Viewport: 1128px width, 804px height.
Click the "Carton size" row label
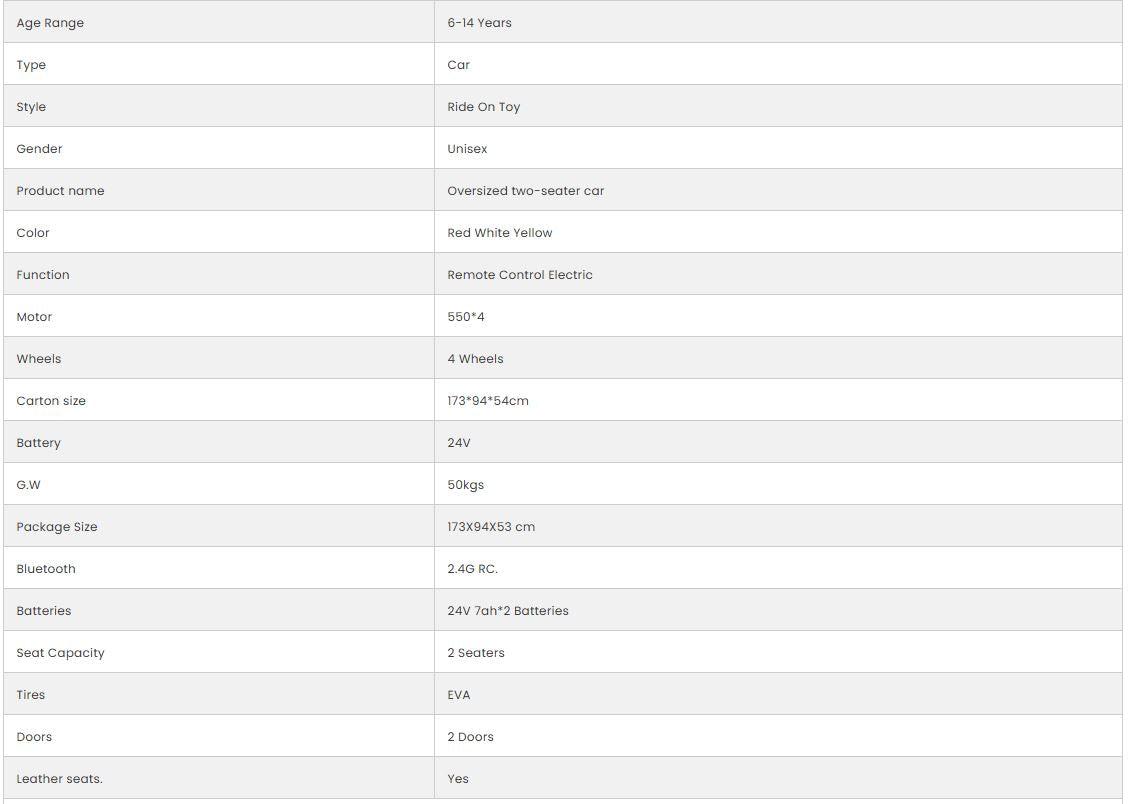[x=51, y=401]
